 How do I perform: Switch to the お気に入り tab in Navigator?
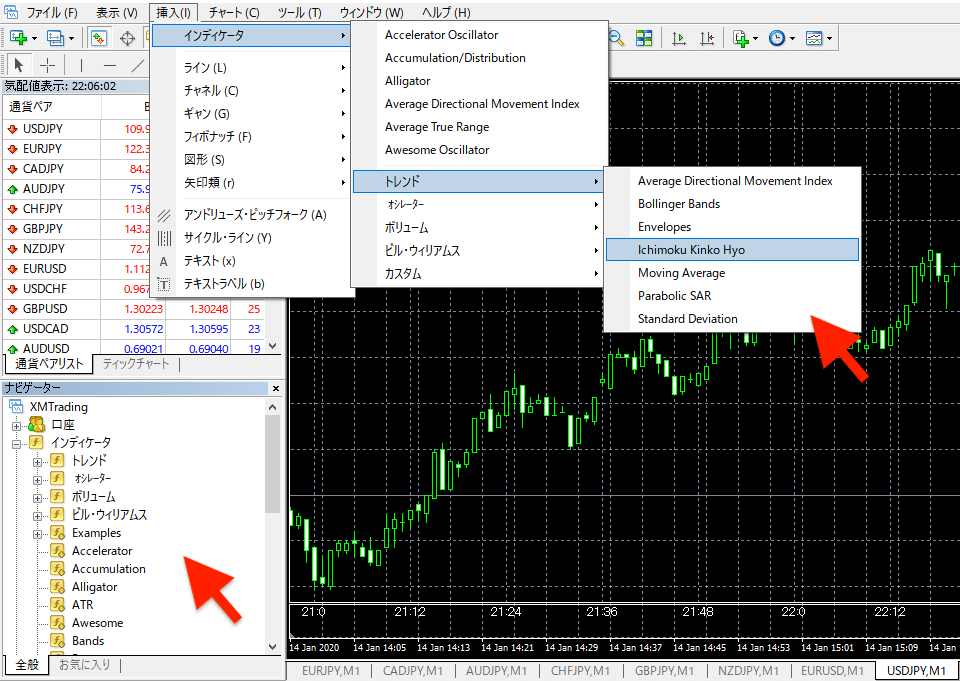tap(84, 664)
